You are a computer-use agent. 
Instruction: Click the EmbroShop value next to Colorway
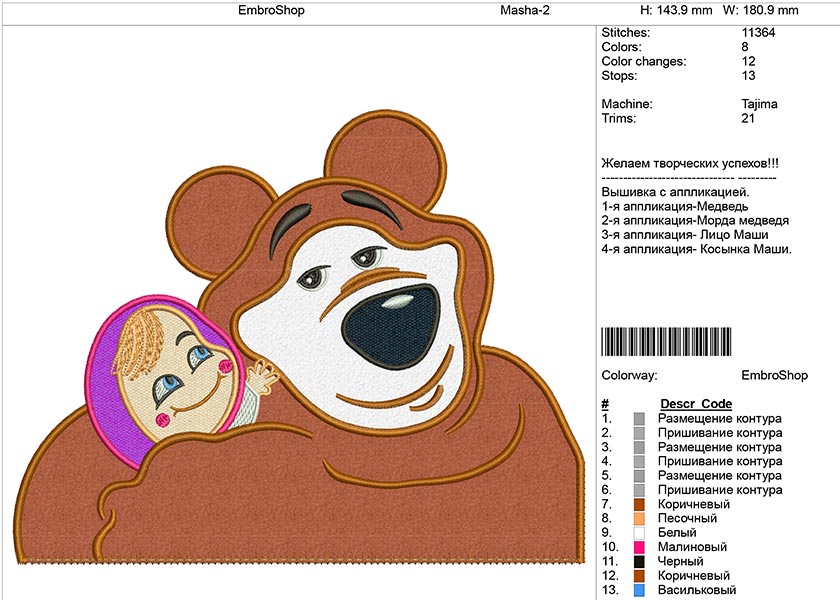pyautogui.click(x=773, y=376)
